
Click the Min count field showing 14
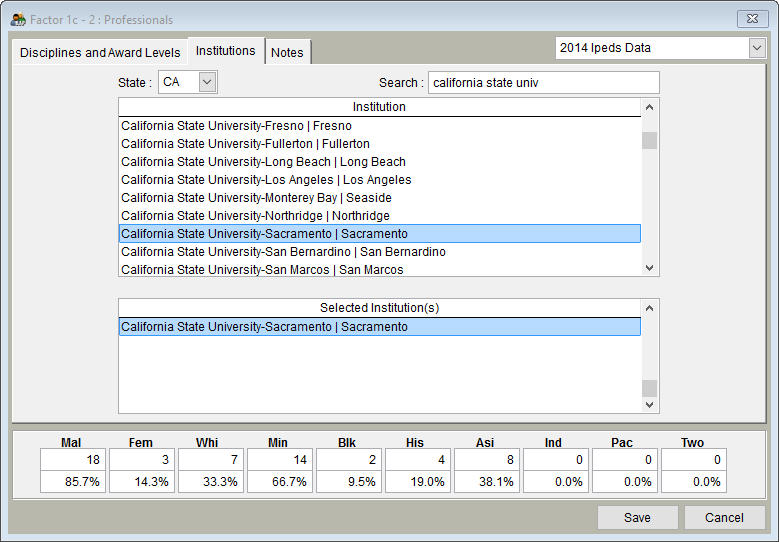[280, 460]
